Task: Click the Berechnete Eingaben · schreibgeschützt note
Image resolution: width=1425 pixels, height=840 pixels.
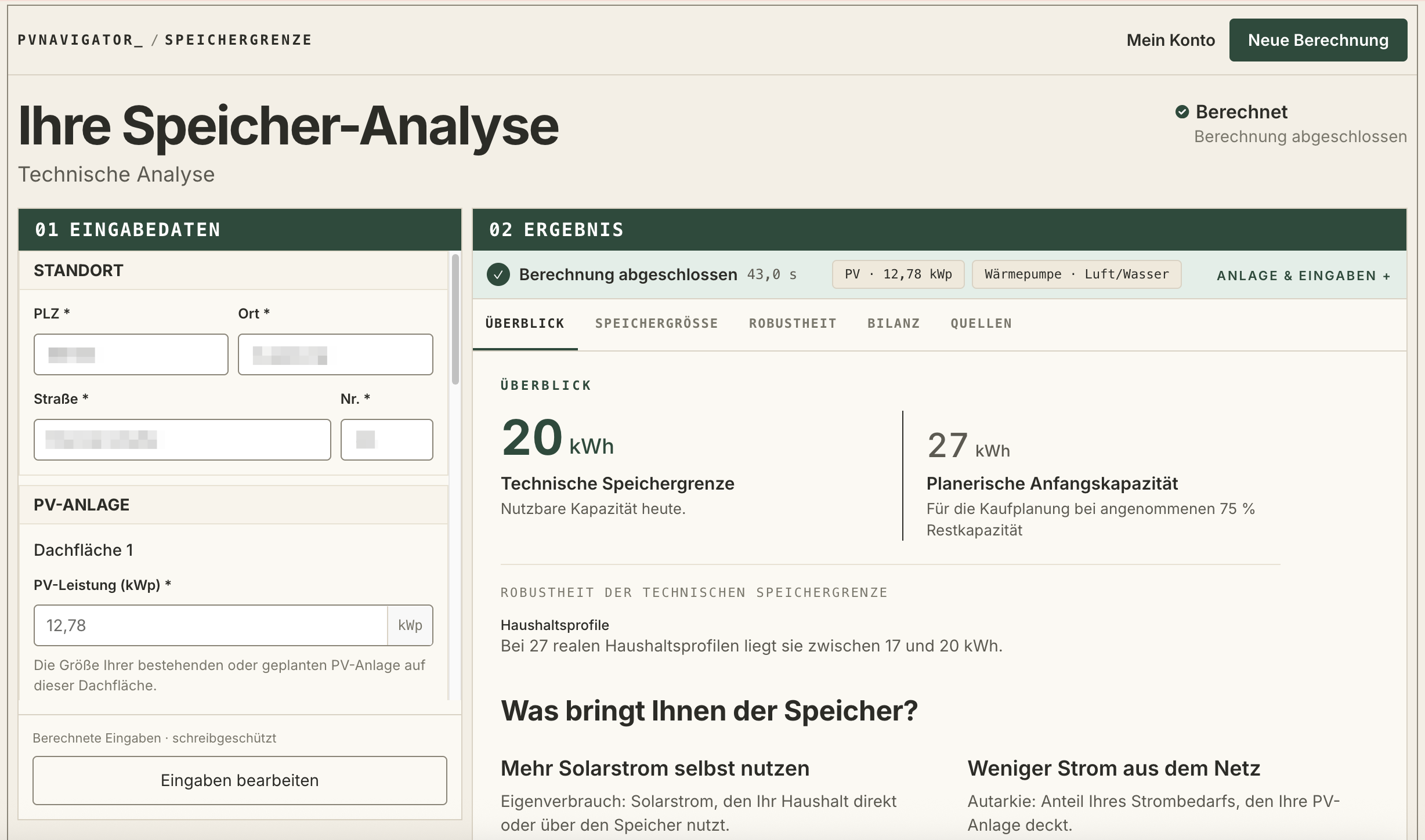Action: click(x=154, y=738)
